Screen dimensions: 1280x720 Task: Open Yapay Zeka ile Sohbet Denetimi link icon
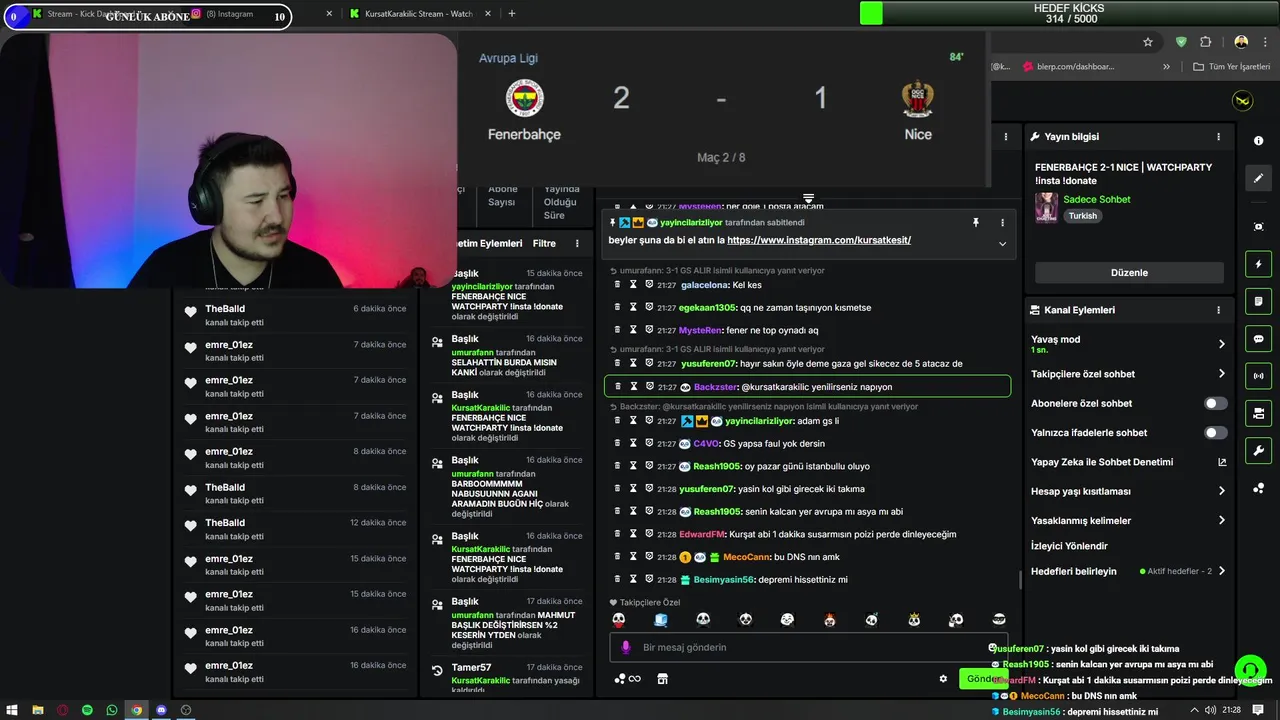click(x=1221, y=462)
